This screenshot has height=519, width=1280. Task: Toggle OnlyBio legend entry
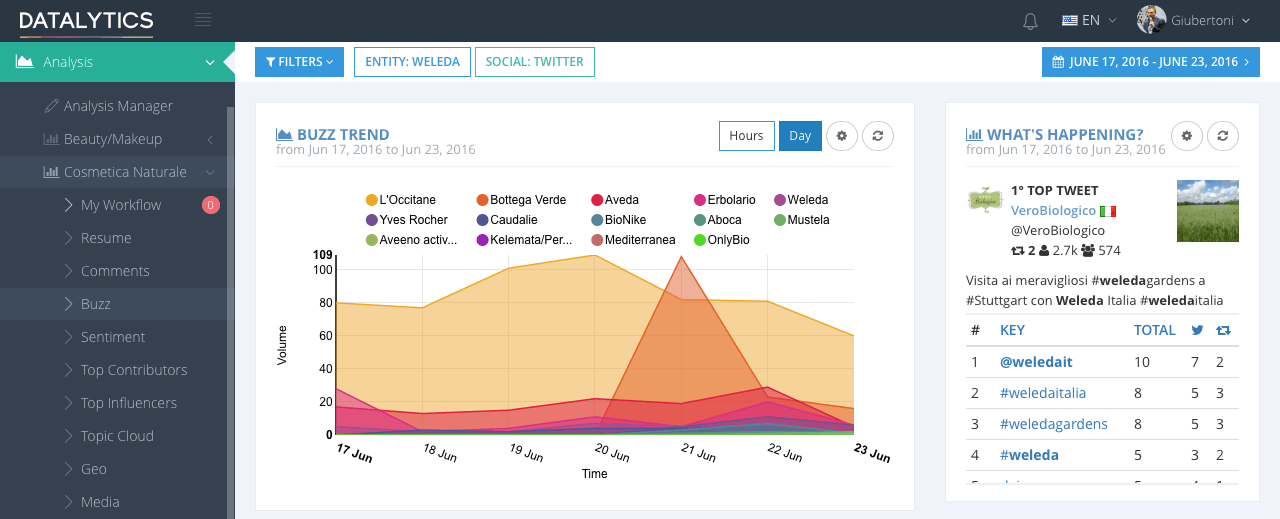pyautogui.click(x=721, y=240)
